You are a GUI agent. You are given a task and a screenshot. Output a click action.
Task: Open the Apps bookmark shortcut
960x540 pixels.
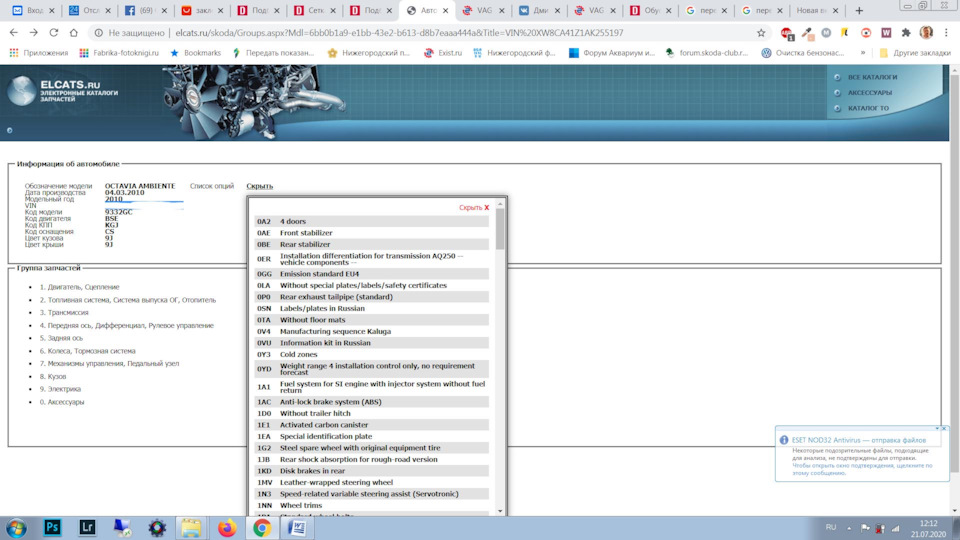[39, 53]
